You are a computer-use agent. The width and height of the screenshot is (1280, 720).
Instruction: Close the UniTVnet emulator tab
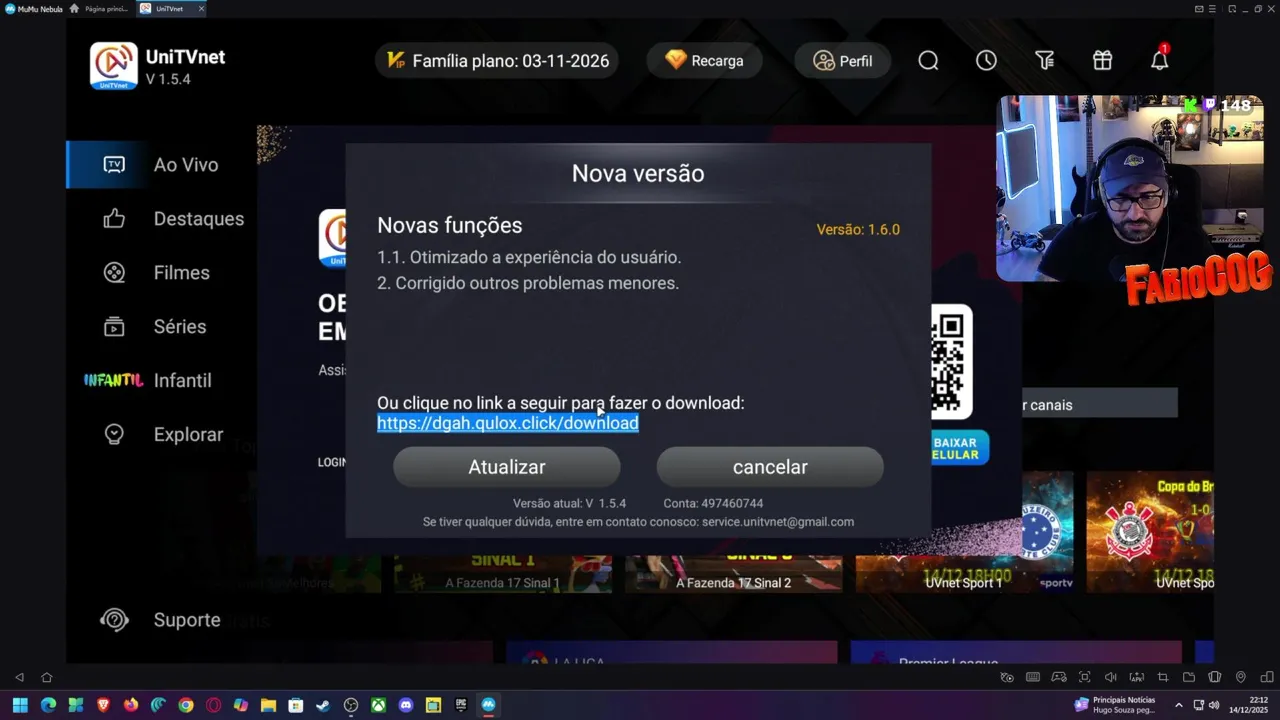coord(201,9)
